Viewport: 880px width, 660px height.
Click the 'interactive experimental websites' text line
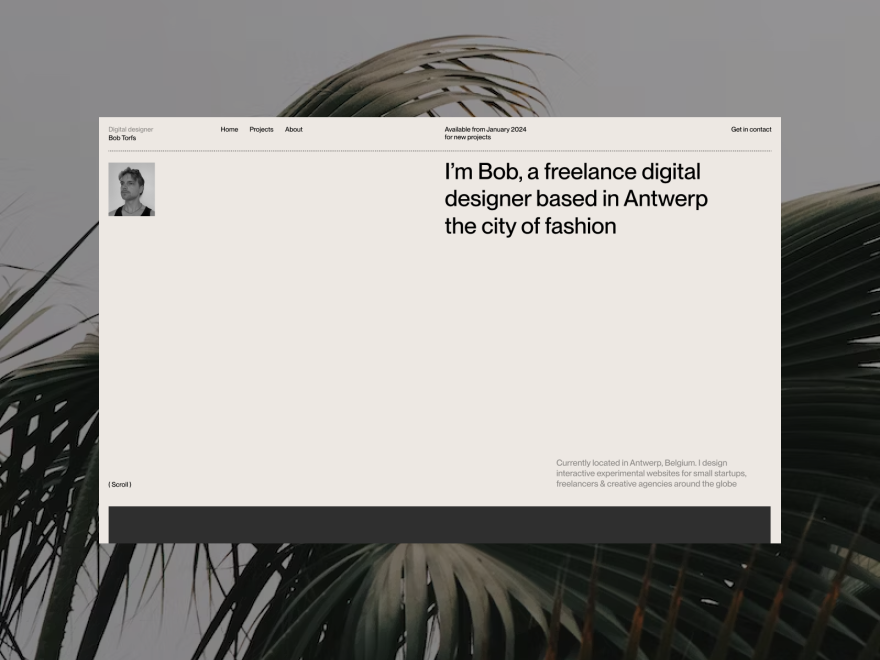[651, 474]
